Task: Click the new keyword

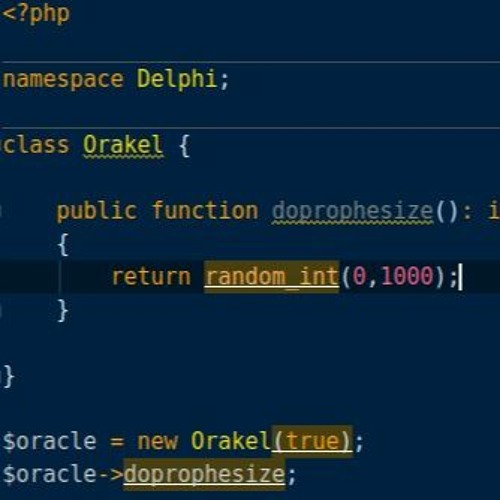Action: [157, 442]
